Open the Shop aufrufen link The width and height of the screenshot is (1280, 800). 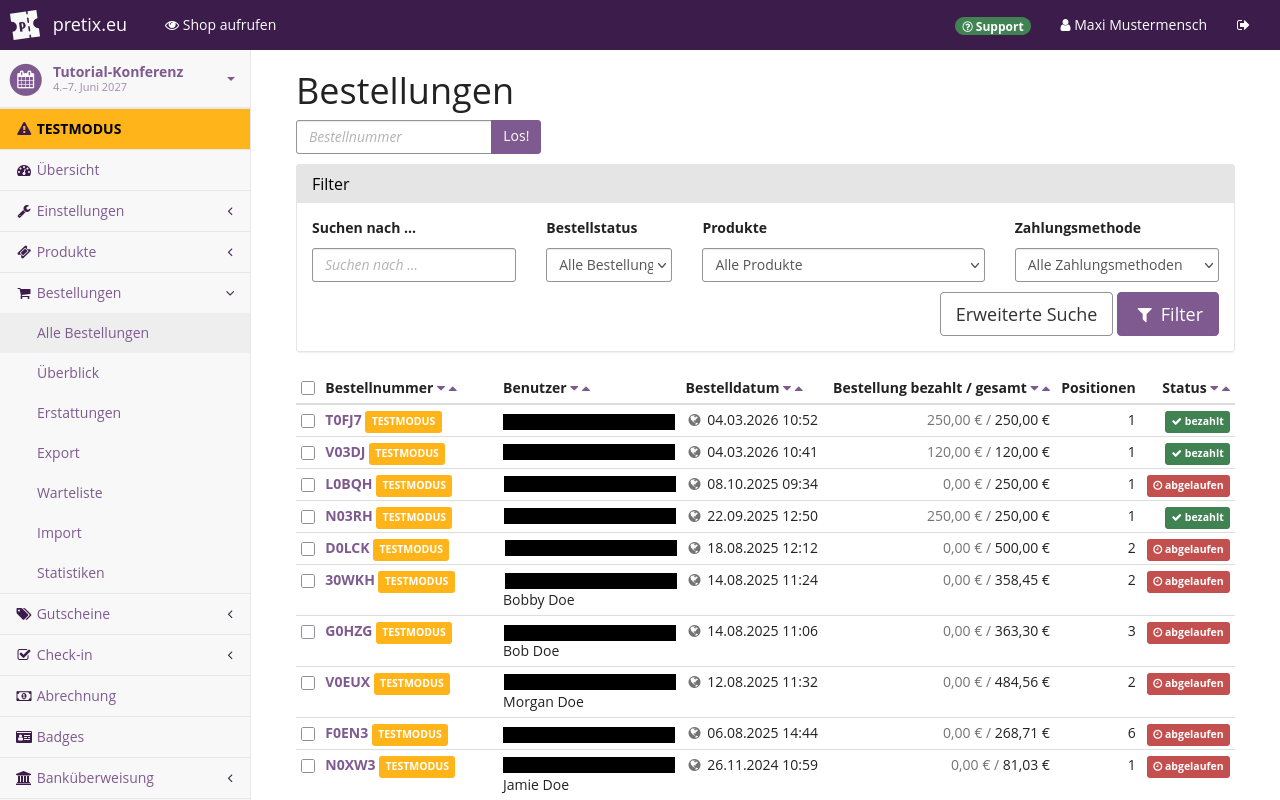[x=221, y=25]
